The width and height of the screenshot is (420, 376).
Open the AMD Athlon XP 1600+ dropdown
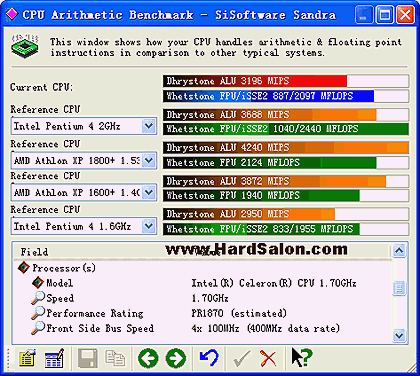coord(148,193)
